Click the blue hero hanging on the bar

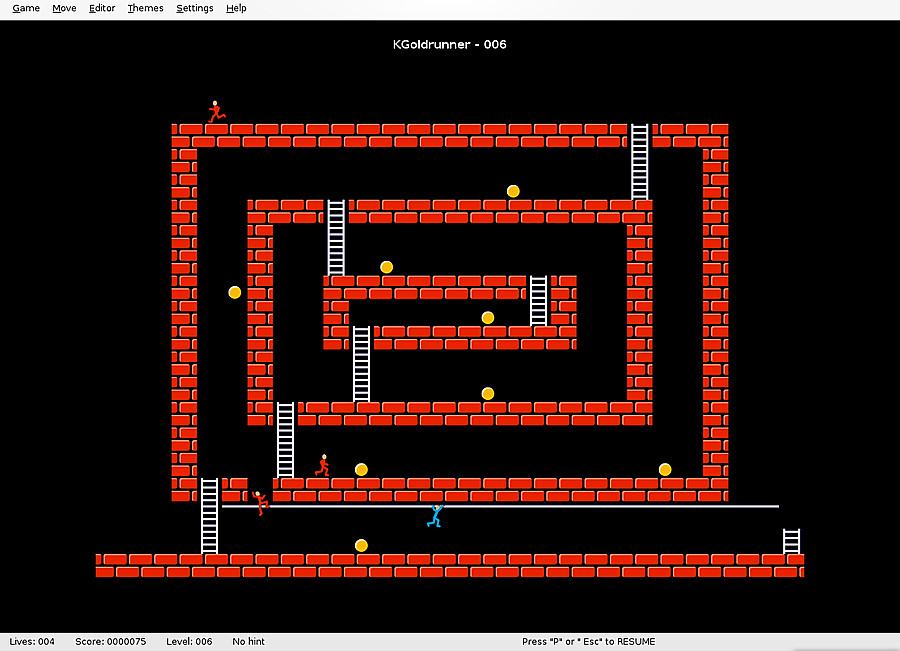pos(436,516)
